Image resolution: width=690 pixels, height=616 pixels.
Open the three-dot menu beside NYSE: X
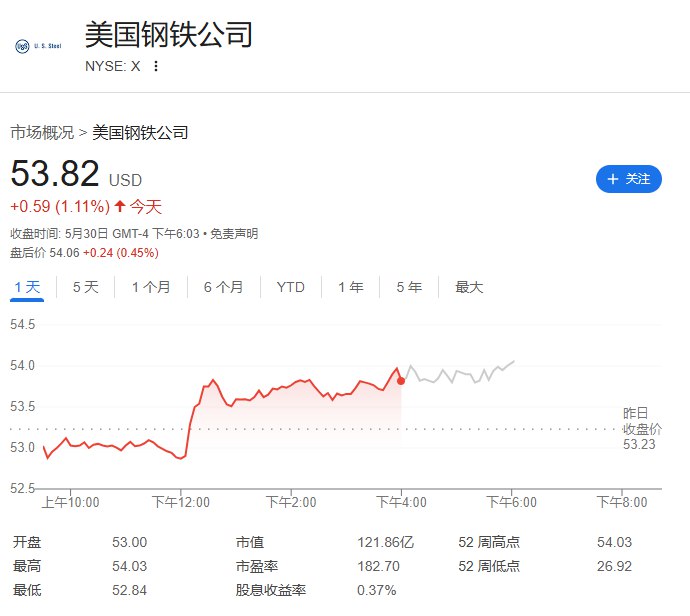(156, 66)
